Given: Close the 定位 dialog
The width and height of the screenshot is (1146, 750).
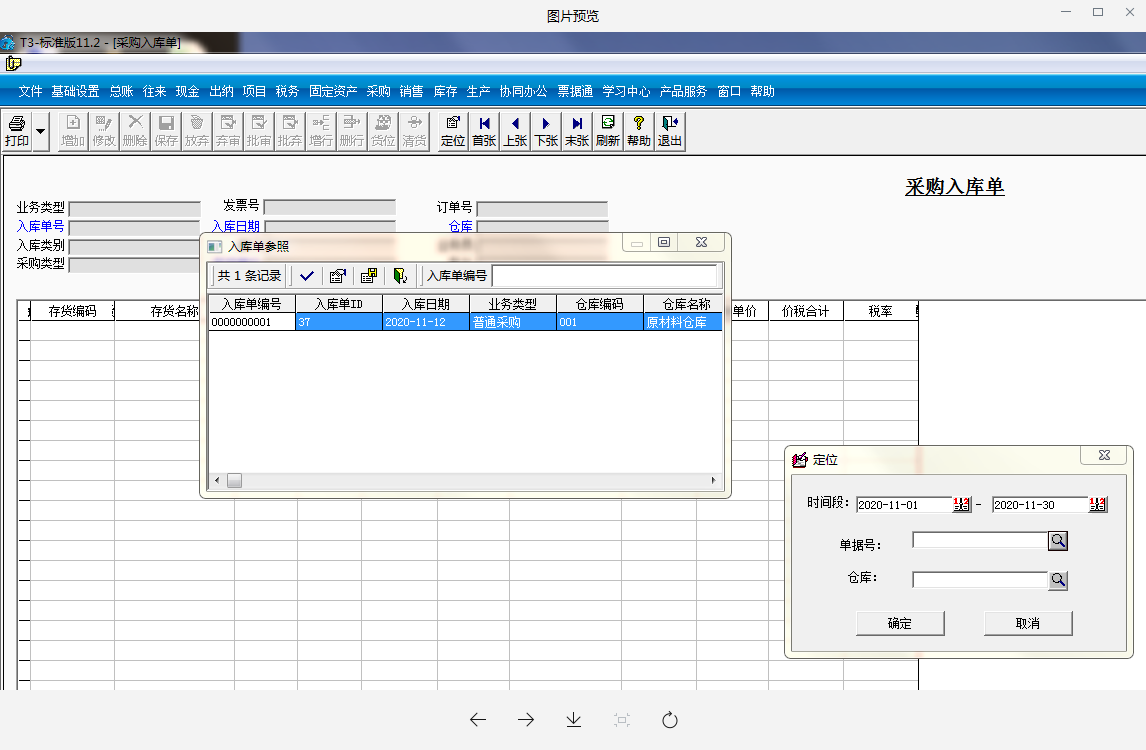Looking at the screenshot, I should (x=1104, y=455).
